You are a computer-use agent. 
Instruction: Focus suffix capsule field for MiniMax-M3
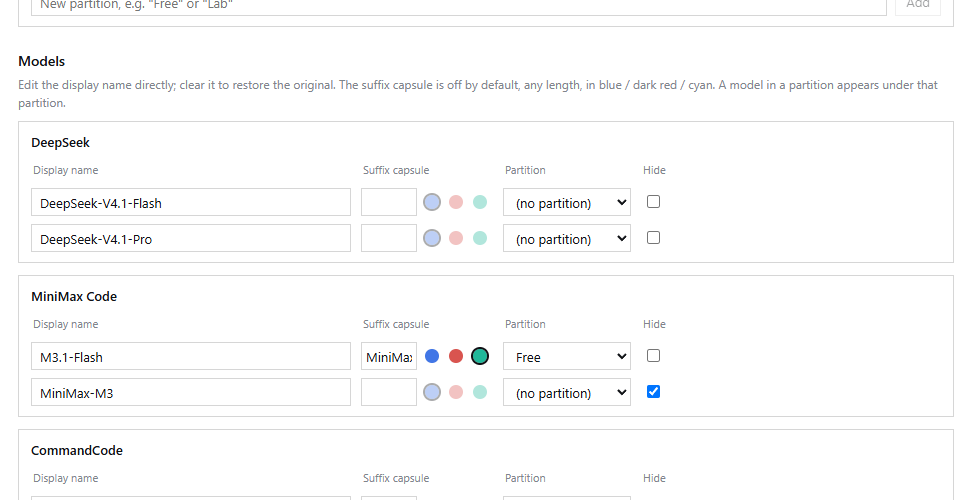[x=389, y=392]
